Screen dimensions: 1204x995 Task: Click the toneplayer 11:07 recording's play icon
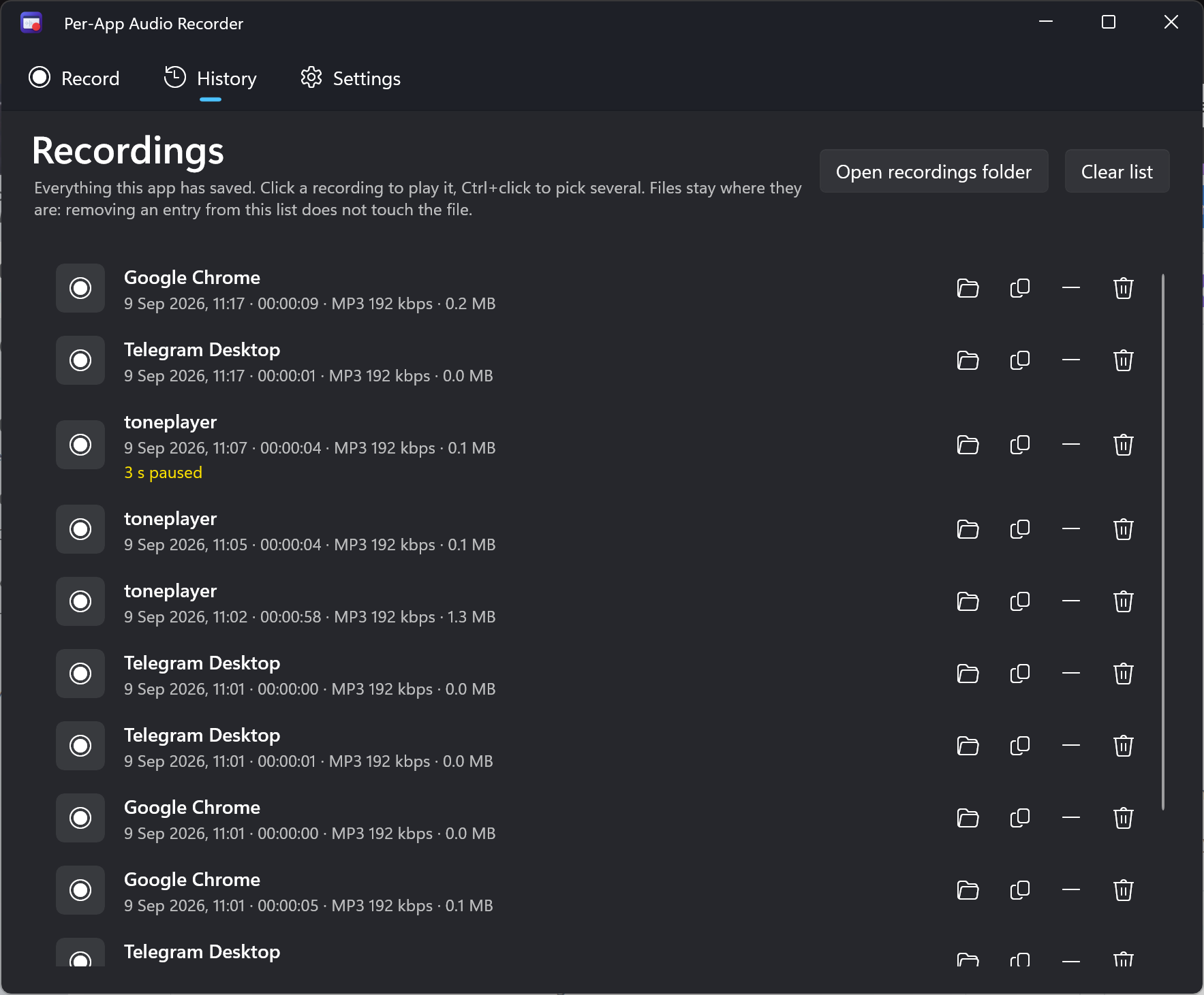pos(80,445)
